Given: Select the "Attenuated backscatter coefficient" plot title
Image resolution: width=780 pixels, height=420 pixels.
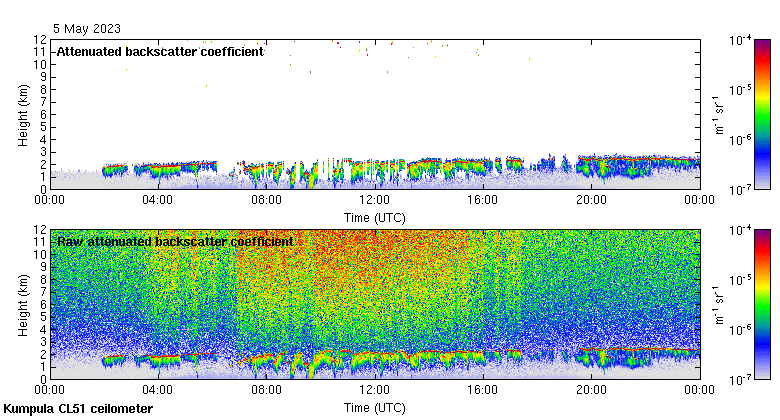Looking at the screenshot, I should [x=160, y=52].
